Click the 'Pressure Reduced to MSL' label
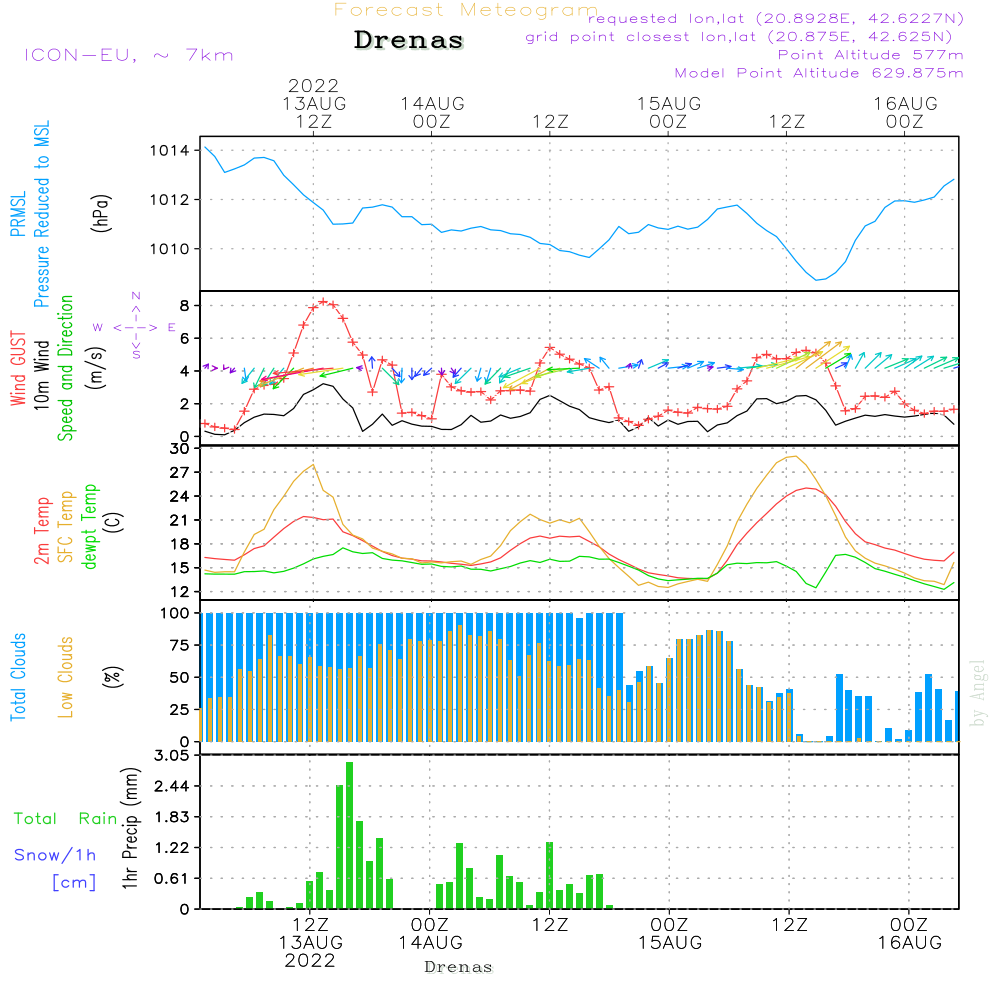This screenshot has height=1000, width=1000. pos(41,214)
